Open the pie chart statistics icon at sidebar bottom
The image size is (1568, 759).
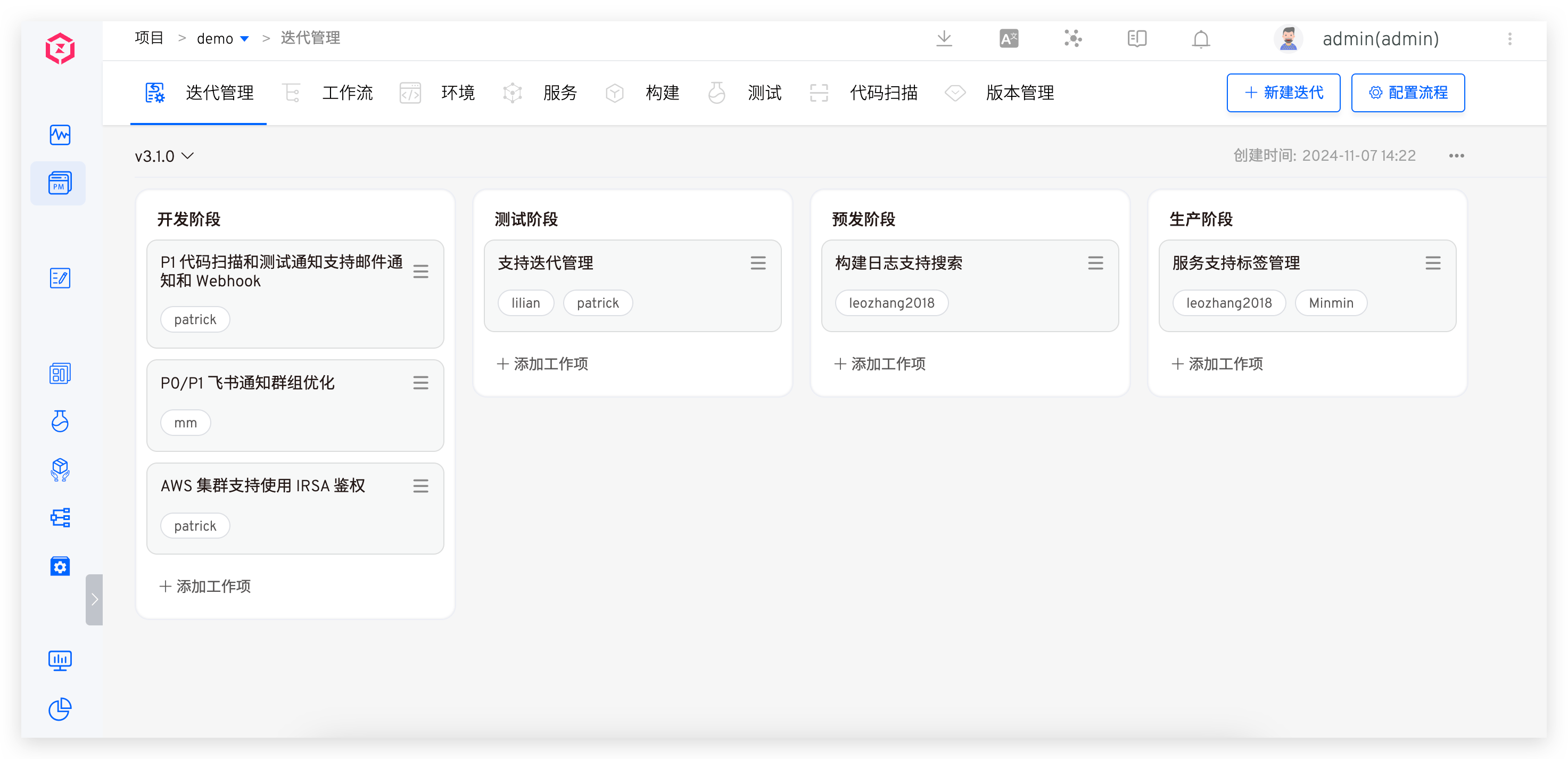[x=59, y=709]
